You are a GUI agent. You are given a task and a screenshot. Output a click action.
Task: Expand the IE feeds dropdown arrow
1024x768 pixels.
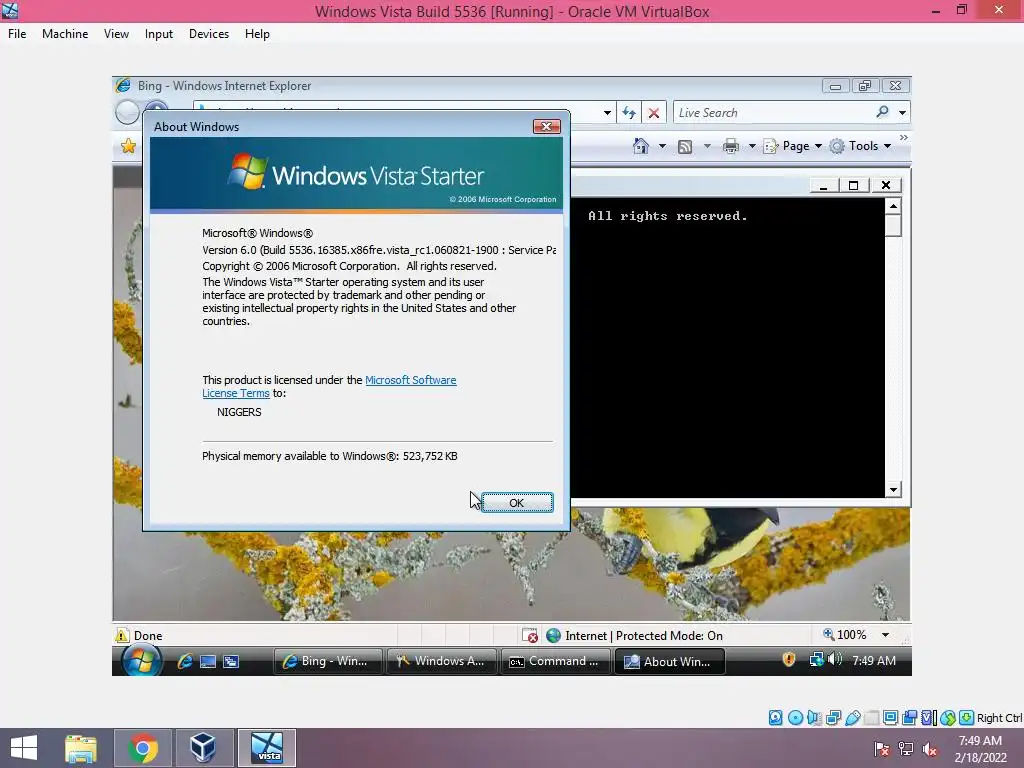point(707,146)
